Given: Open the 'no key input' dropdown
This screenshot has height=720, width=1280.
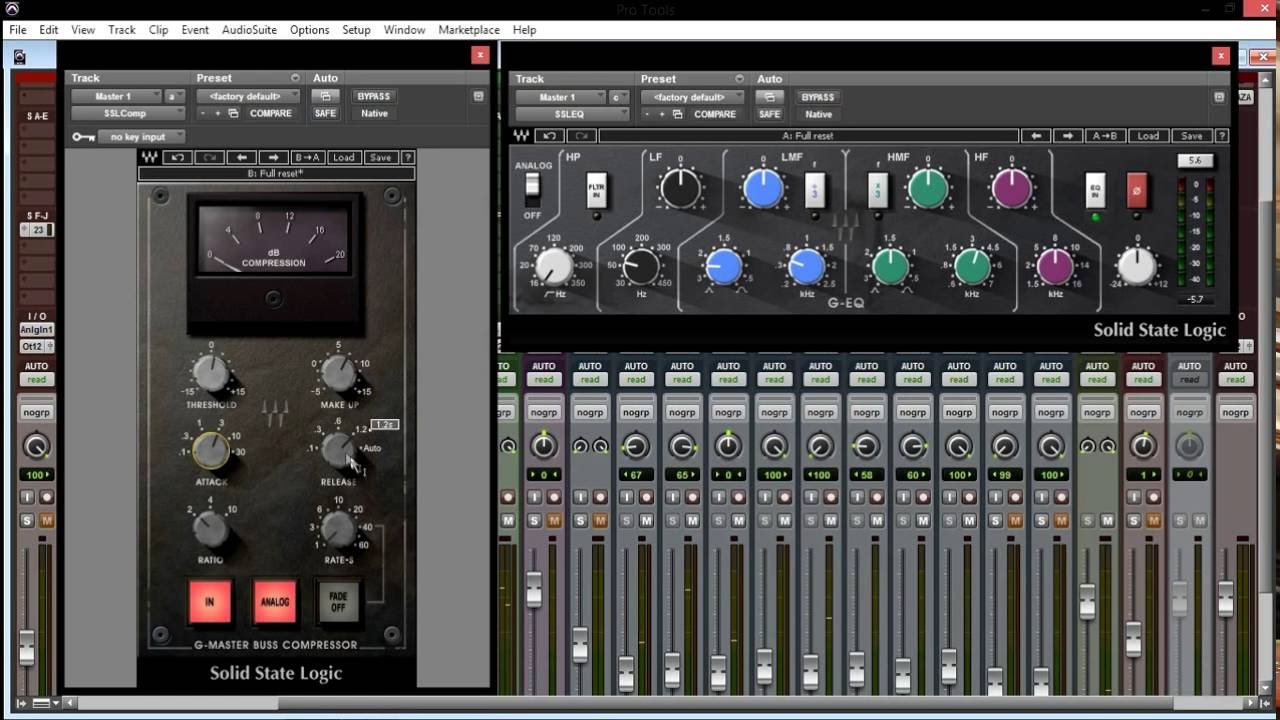Looking at the screenshot, I should point(142,137).
